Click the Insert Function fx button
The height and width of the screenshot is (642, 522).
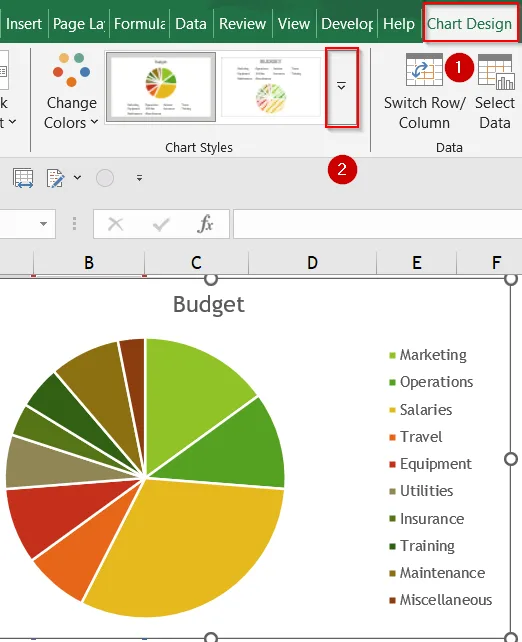pos(205,224)
